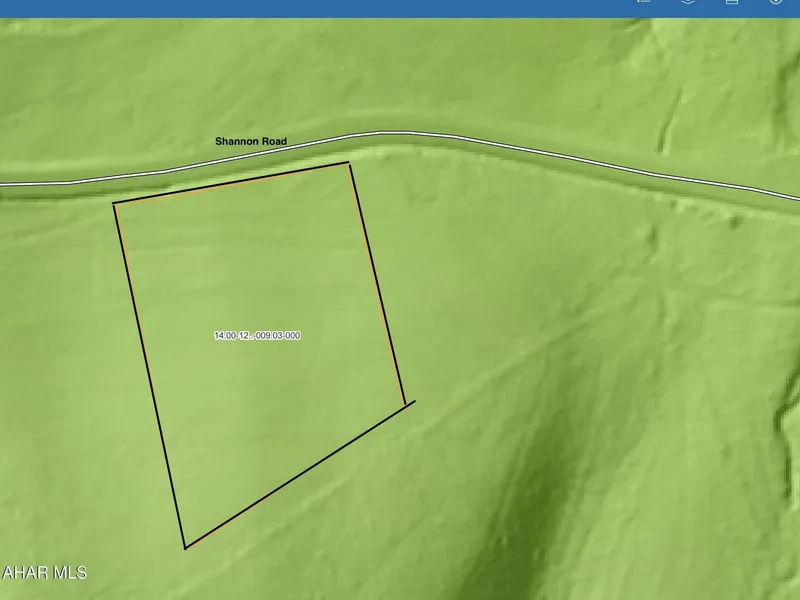Click the parcel's northeast corner near the road
The image size is (800, 600).
tap(348, 163)
